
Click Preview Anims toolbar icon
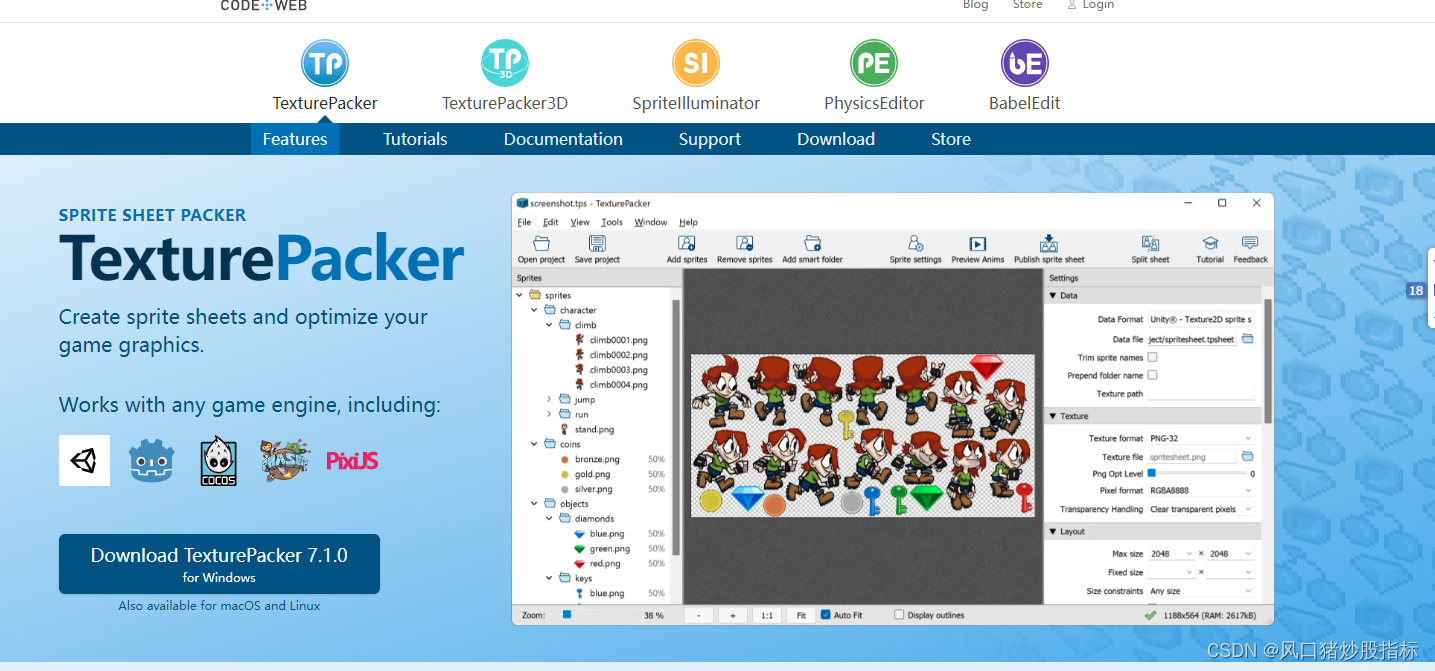(x=978, y=243)
